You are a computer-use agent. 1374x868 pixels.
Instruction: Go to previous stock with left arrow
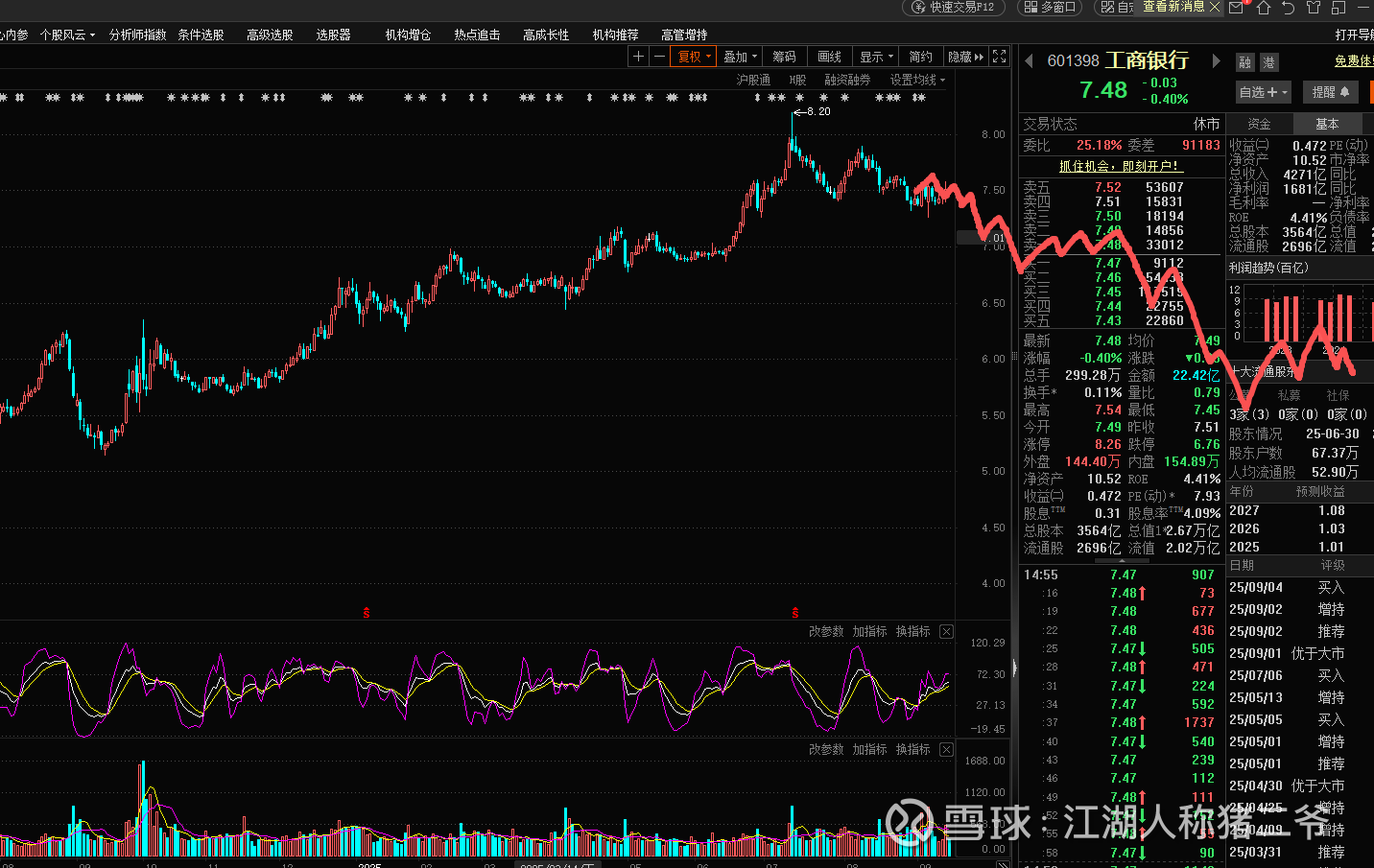1030,61
